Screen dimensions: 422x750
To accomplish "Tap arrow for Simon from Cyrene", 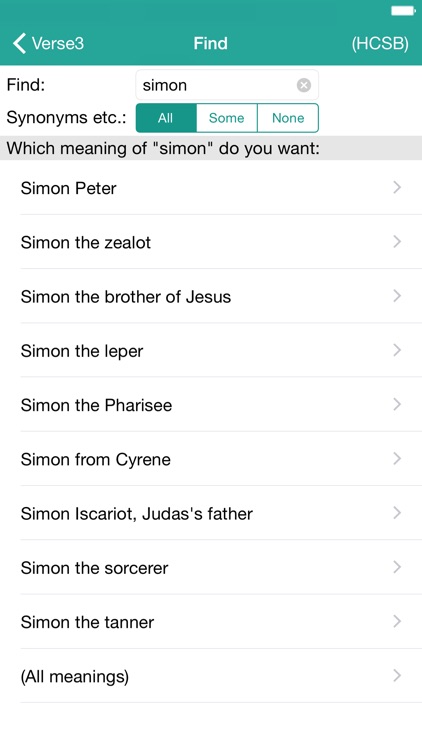I will [397, 459].
